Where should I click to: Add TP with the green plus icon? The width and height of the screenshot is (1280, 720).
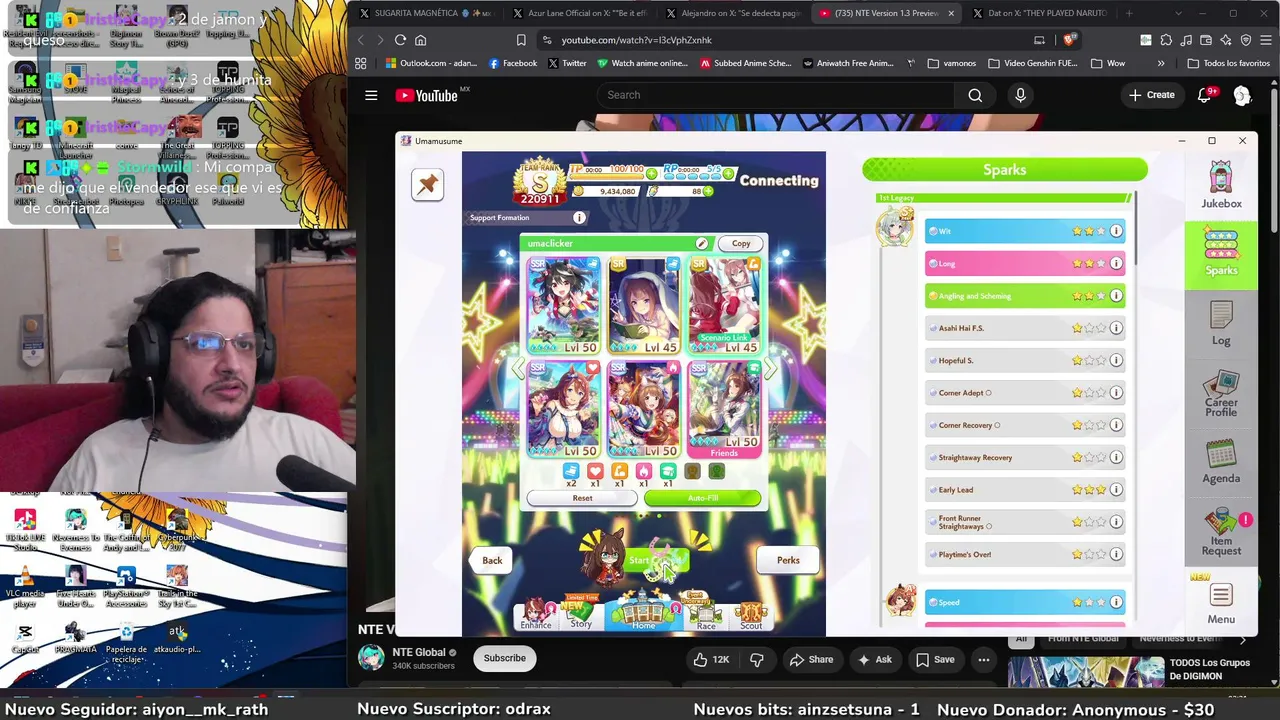tap(652, 173)
